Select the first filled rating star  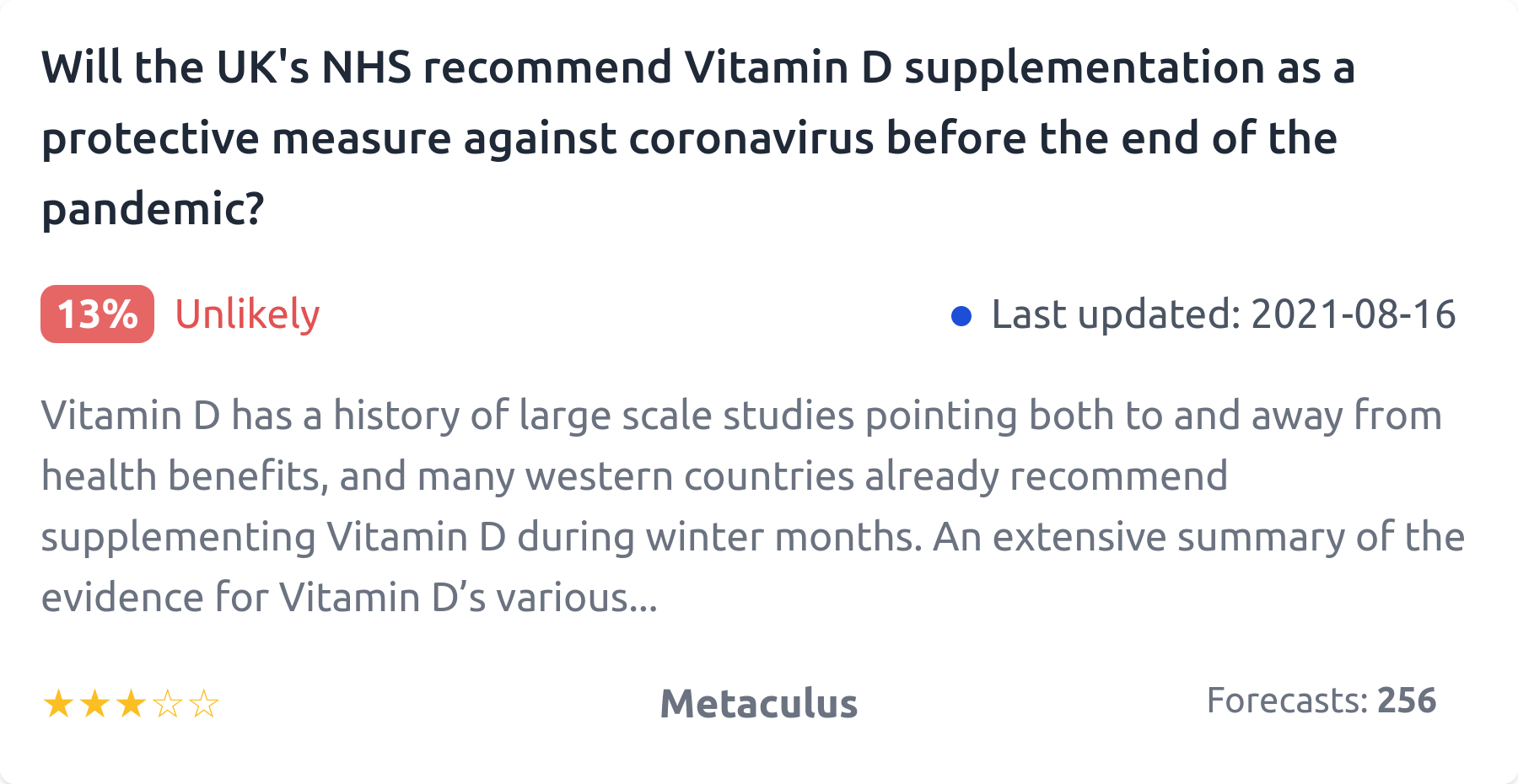[x=58, y=704]
